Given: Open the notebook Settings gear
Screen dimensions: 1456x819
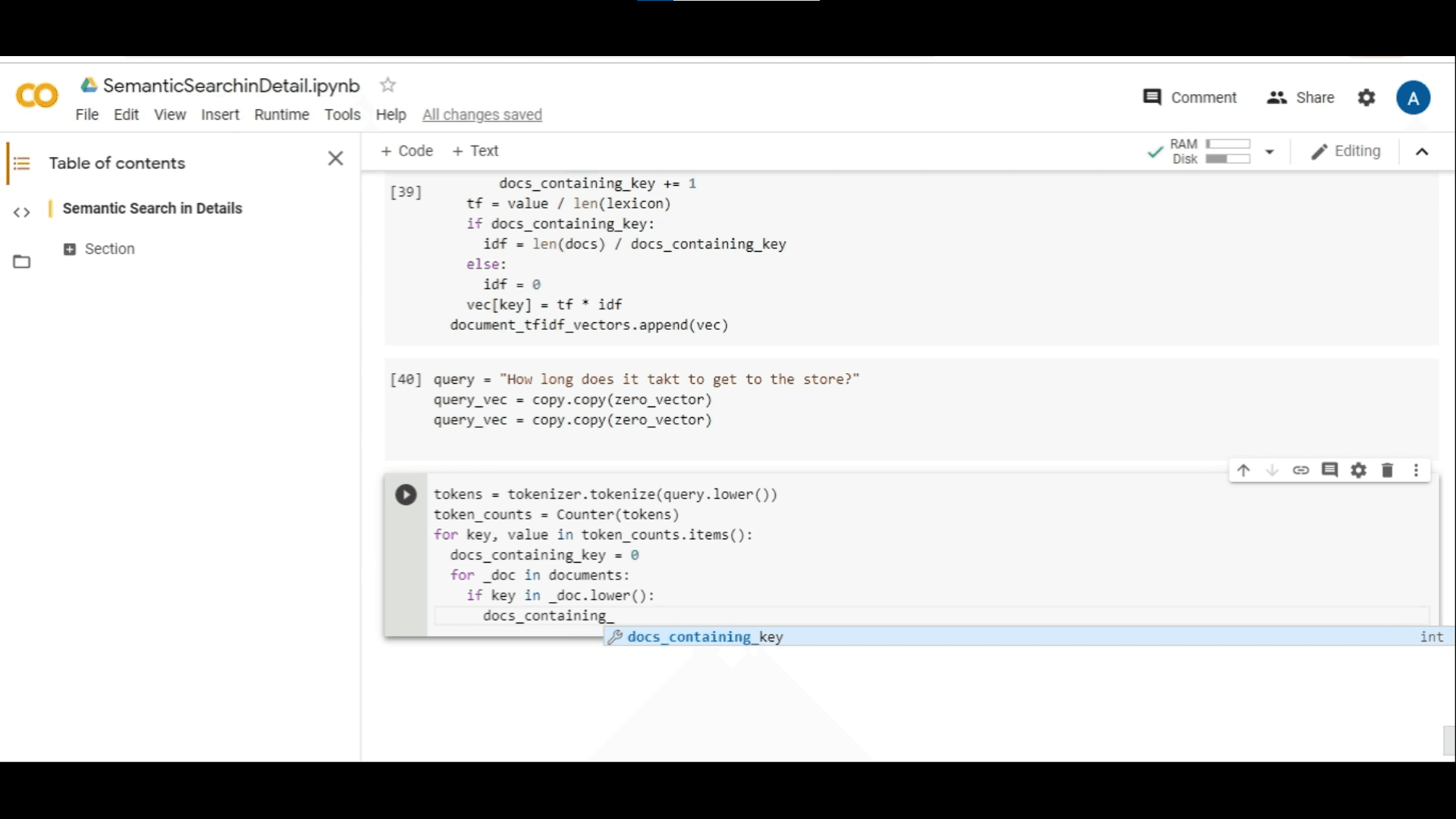Looking at the screenshot, I should click(x=1367, y=97).
